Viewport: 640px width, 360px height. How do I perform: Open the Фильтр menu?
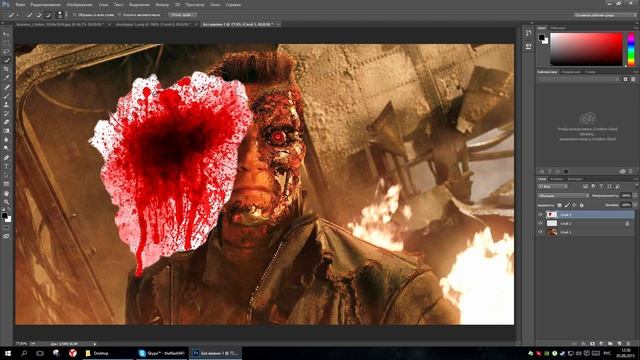pyautogui.click(x=162, y=5)
